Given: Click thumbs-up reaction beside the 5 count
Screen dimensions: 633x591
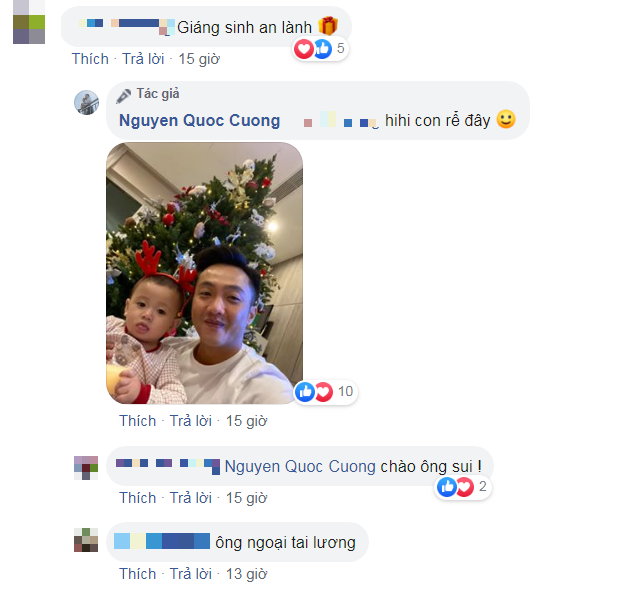Looking at the screenshot, I should [x=323, y=49].
